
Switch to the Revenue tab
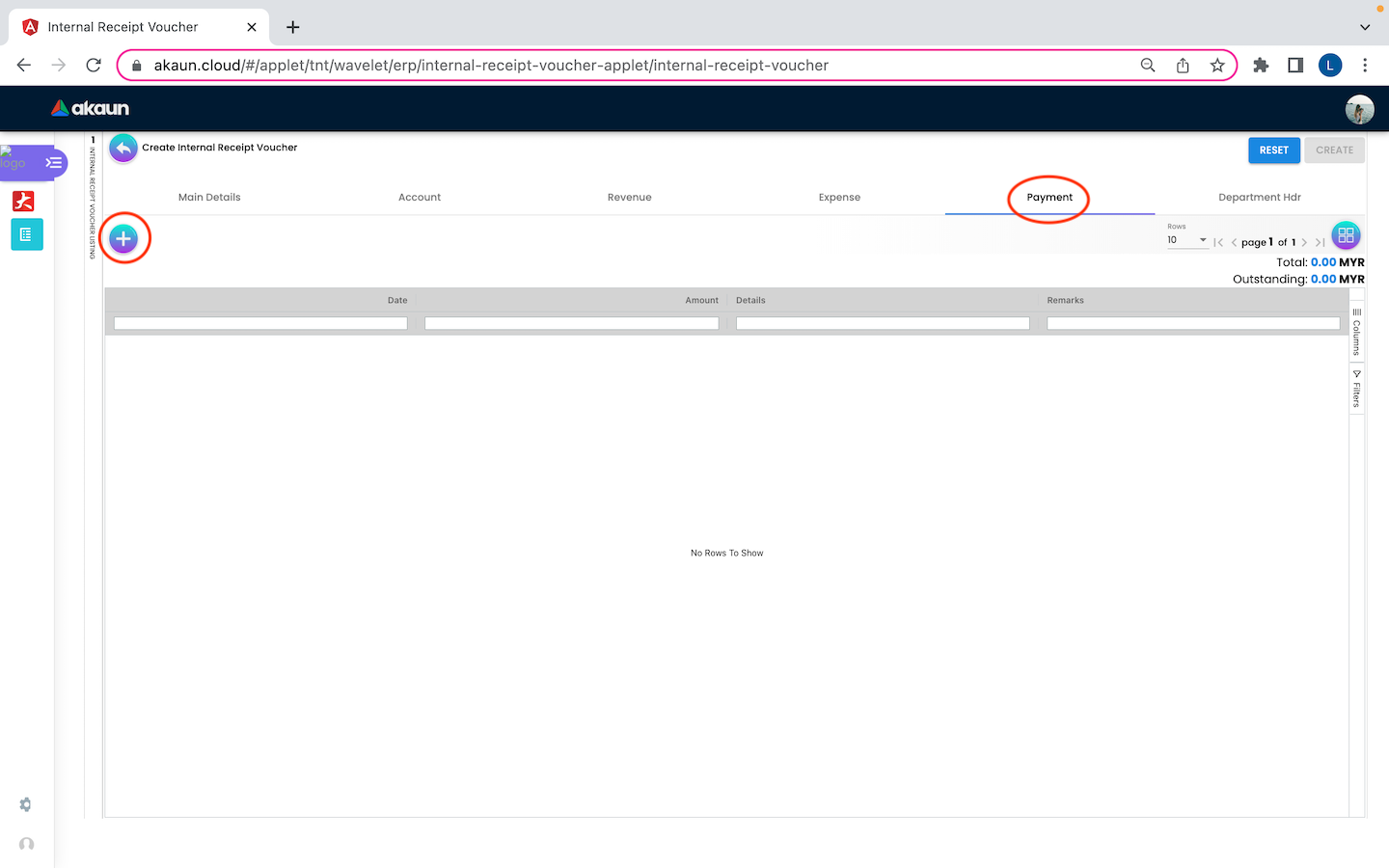coord(630,197)
